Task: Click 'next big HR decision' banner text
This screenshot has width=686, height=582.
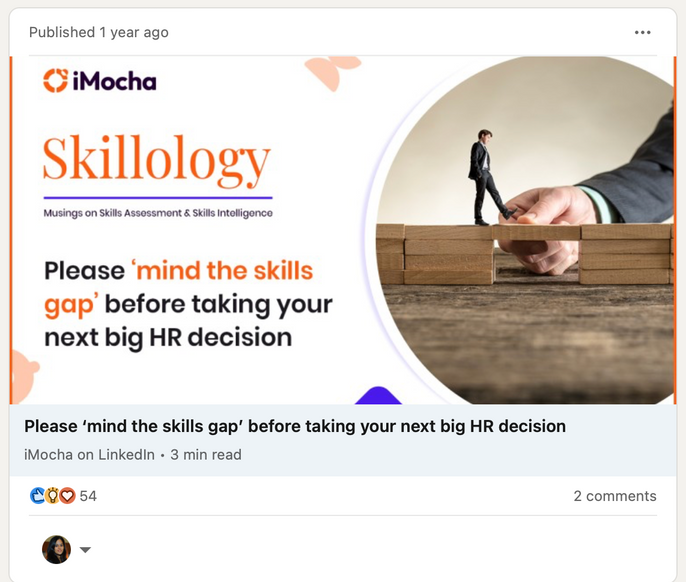Action: [168, 337]
